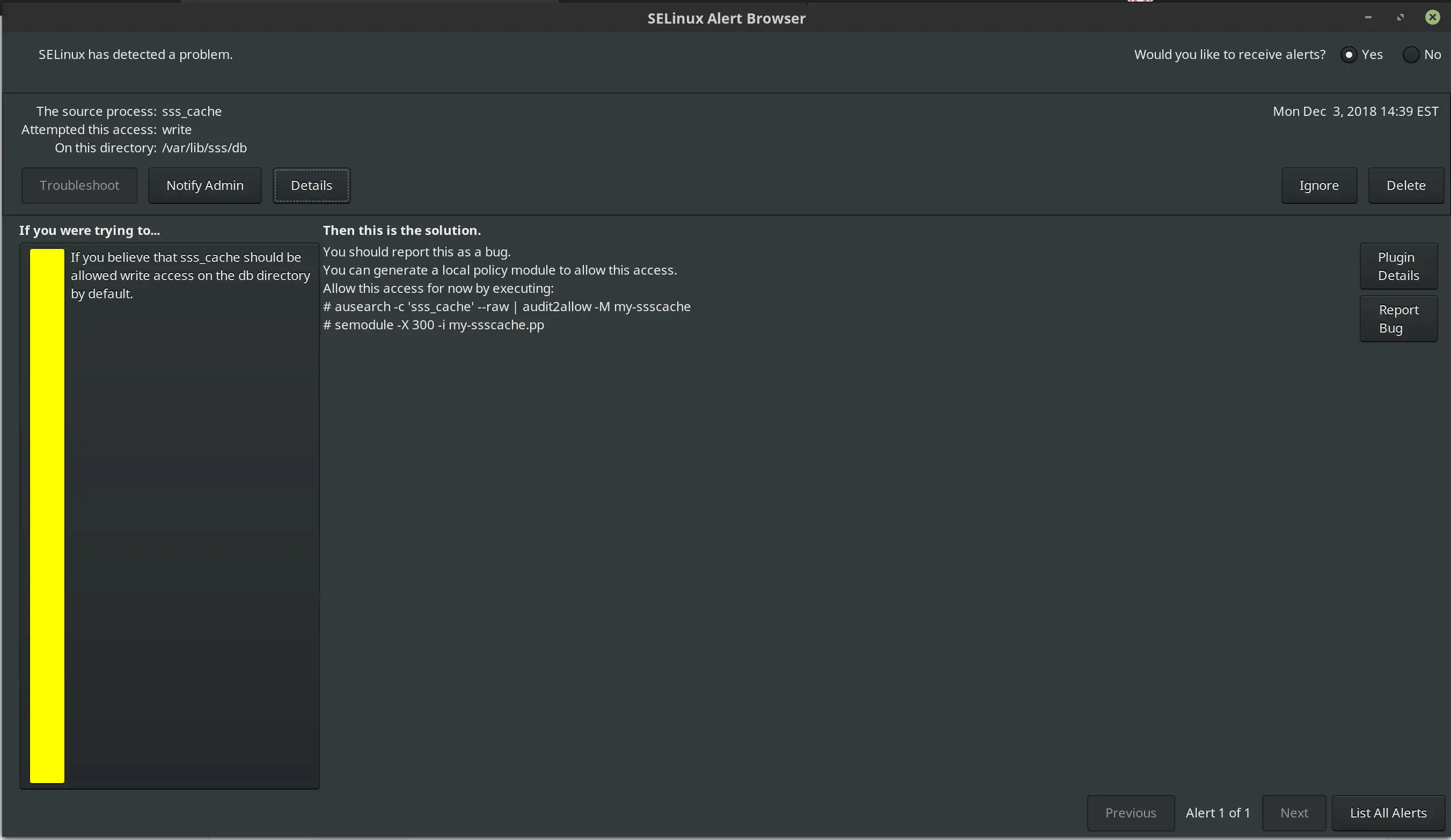Minimize the SELinux Alert Browser window
The width and height of the screenshot is (1451, 840).
(1368, 17)
